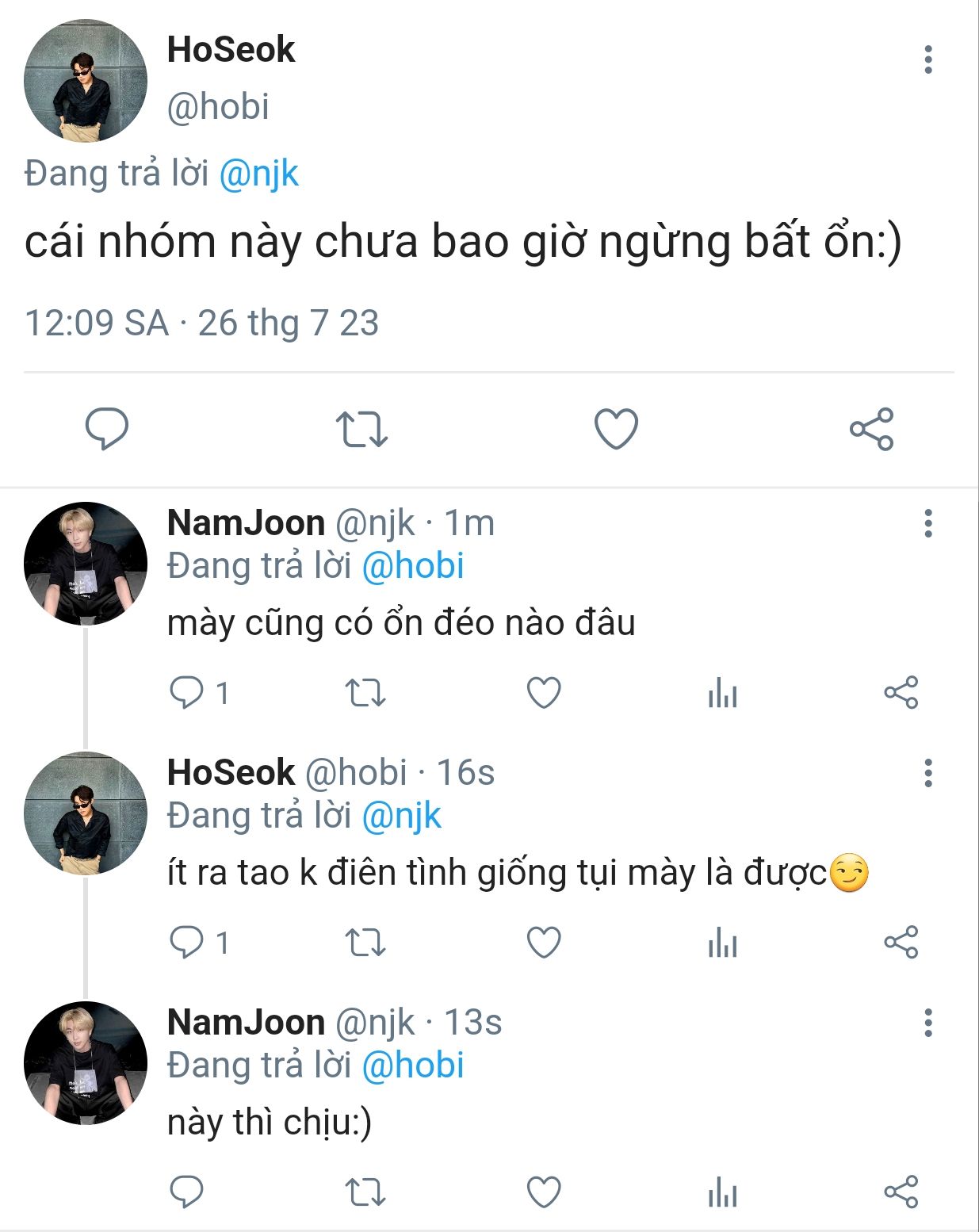The width and height of the screenshot is (979, 1232).
Task: Open the reply icon on HoSeok's 16s reply
Action: pos(187,943)
